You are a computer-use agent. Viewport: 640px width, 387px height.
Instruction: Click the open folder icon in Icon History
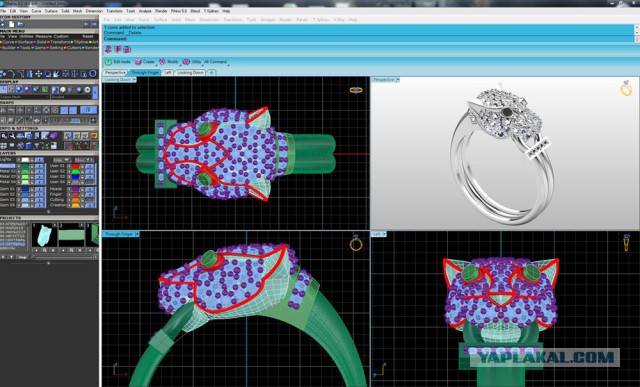click(x=20, y=24)
